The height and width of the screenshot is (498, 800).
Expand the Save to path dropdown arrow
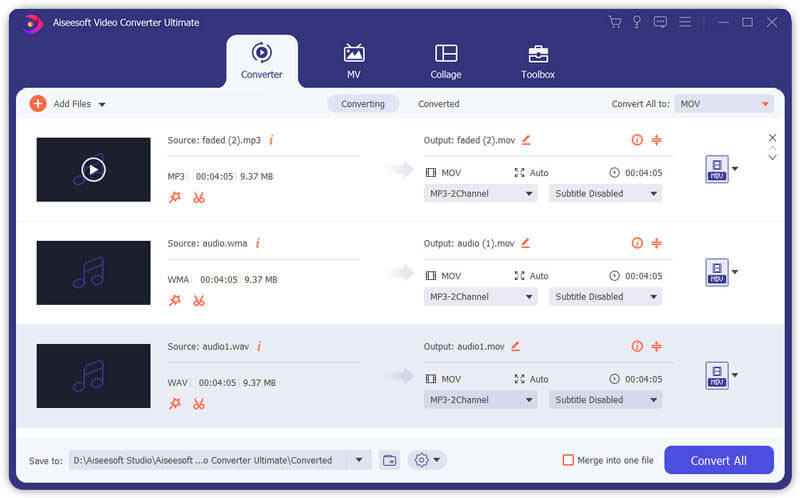(359, 460)
